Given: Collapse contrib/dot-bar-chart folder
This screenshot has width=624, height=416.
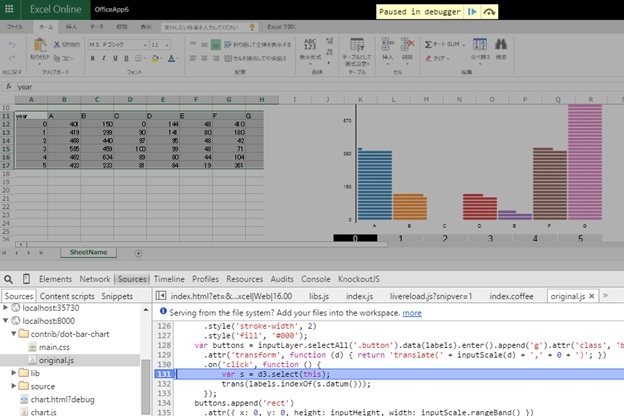Looking at the screenshot, I should pos(14,334).
